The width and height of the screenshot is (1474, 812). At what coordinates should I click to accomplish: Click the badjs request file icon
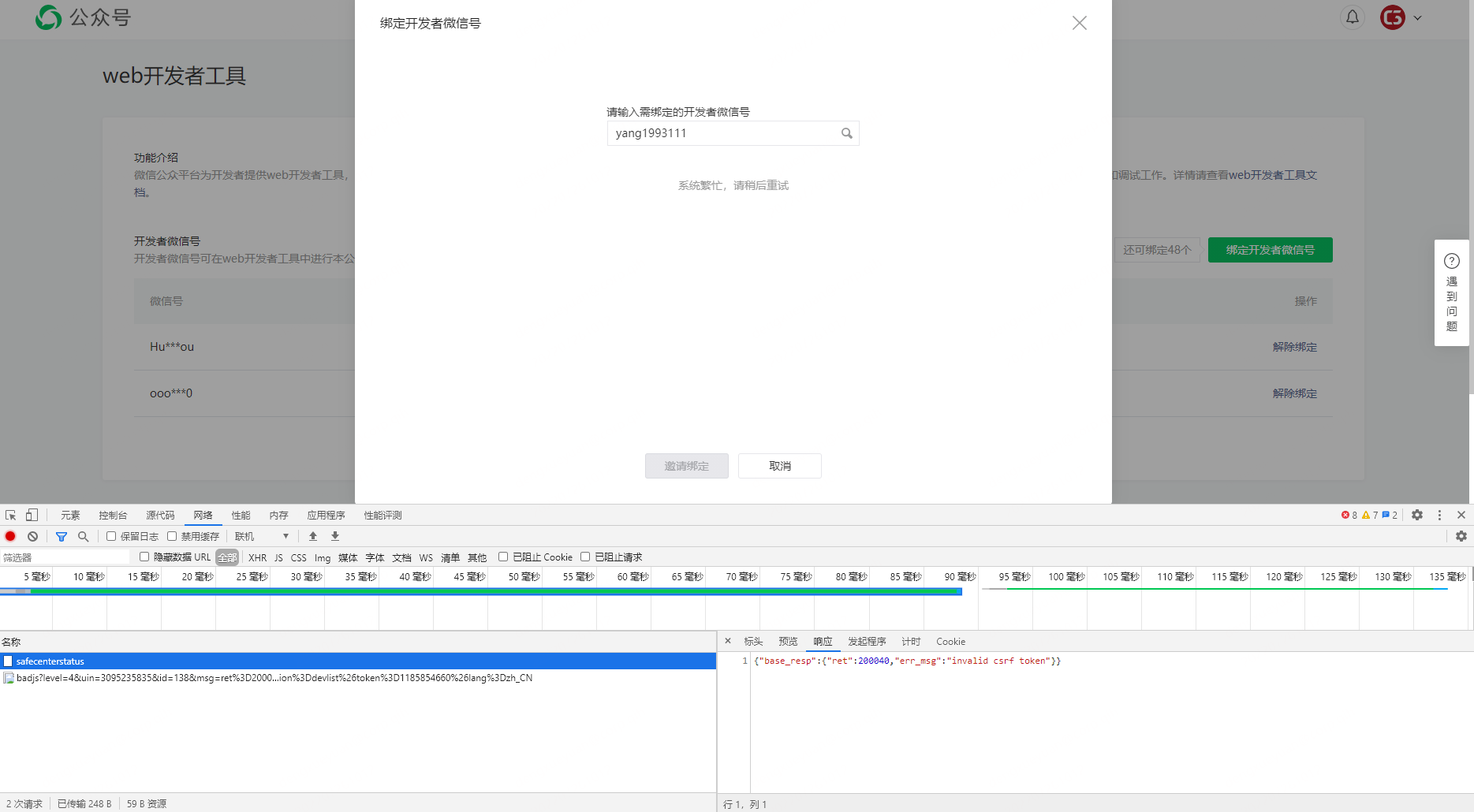9,678
